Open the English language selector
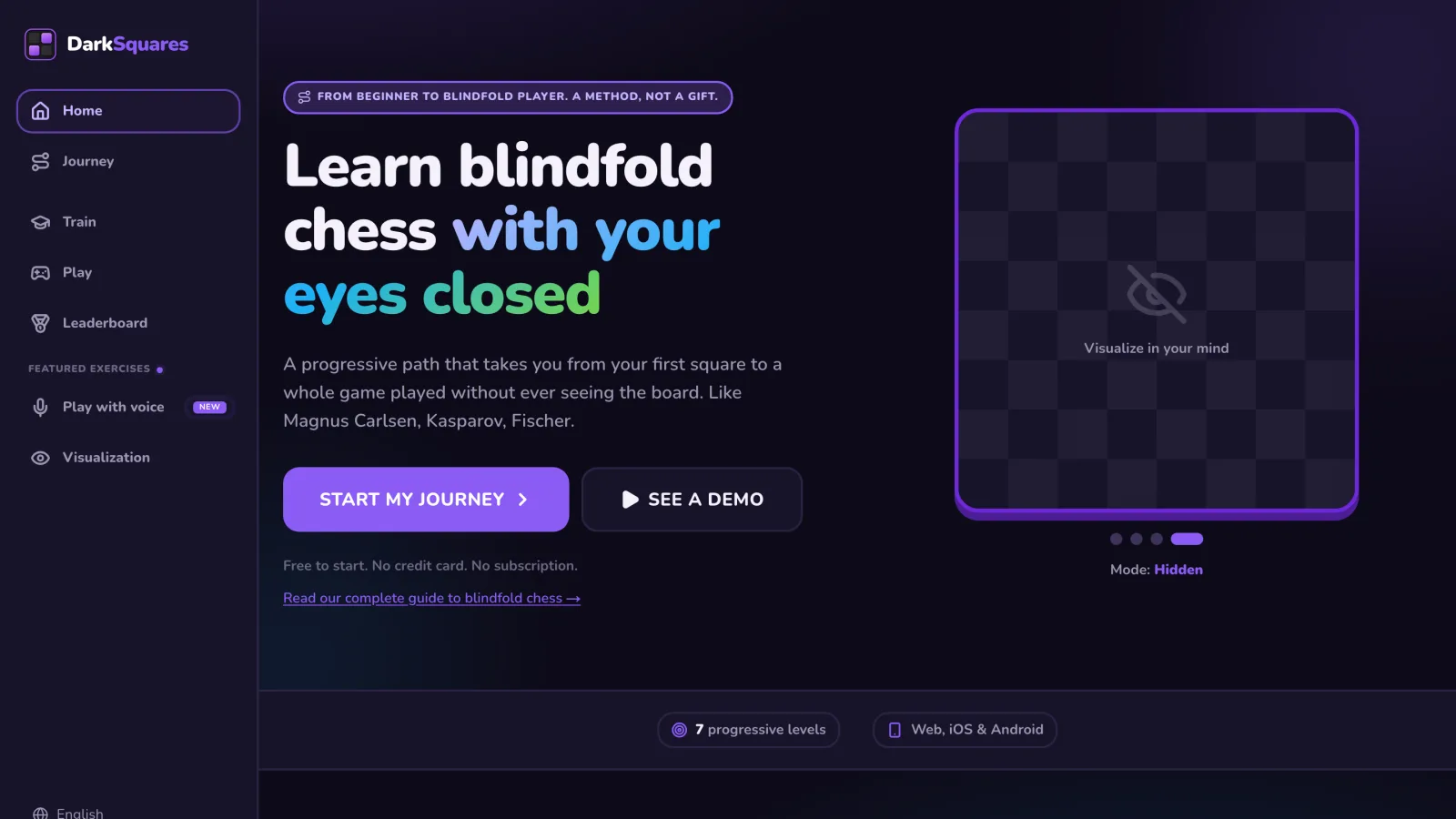The image size is (1456, 819). coord(68,813)
